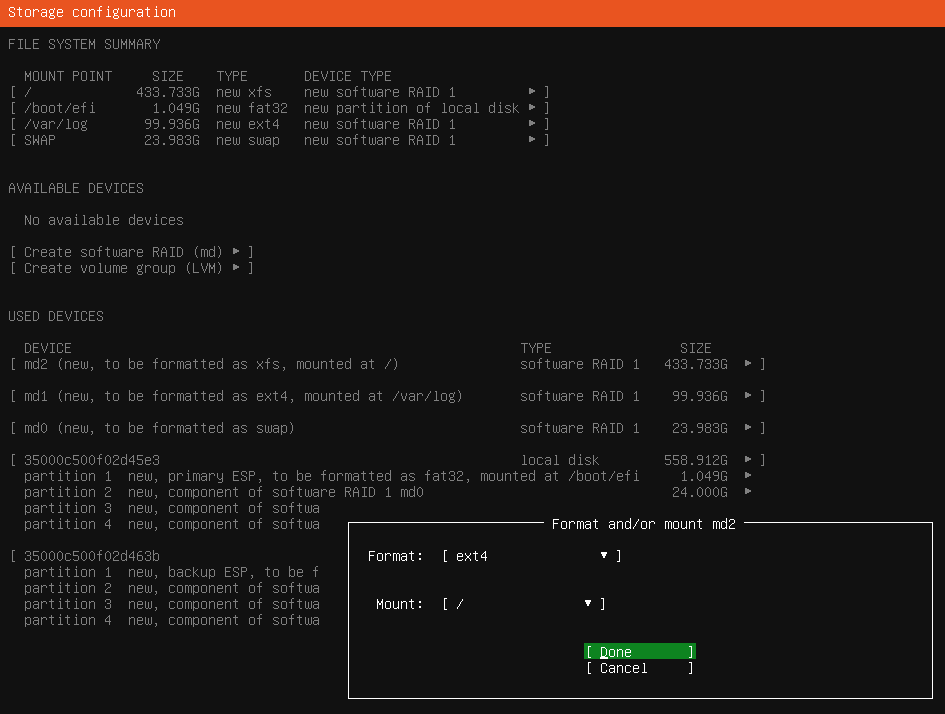
Task: Click the Done button in the dialog
Action: coord(639,652)
